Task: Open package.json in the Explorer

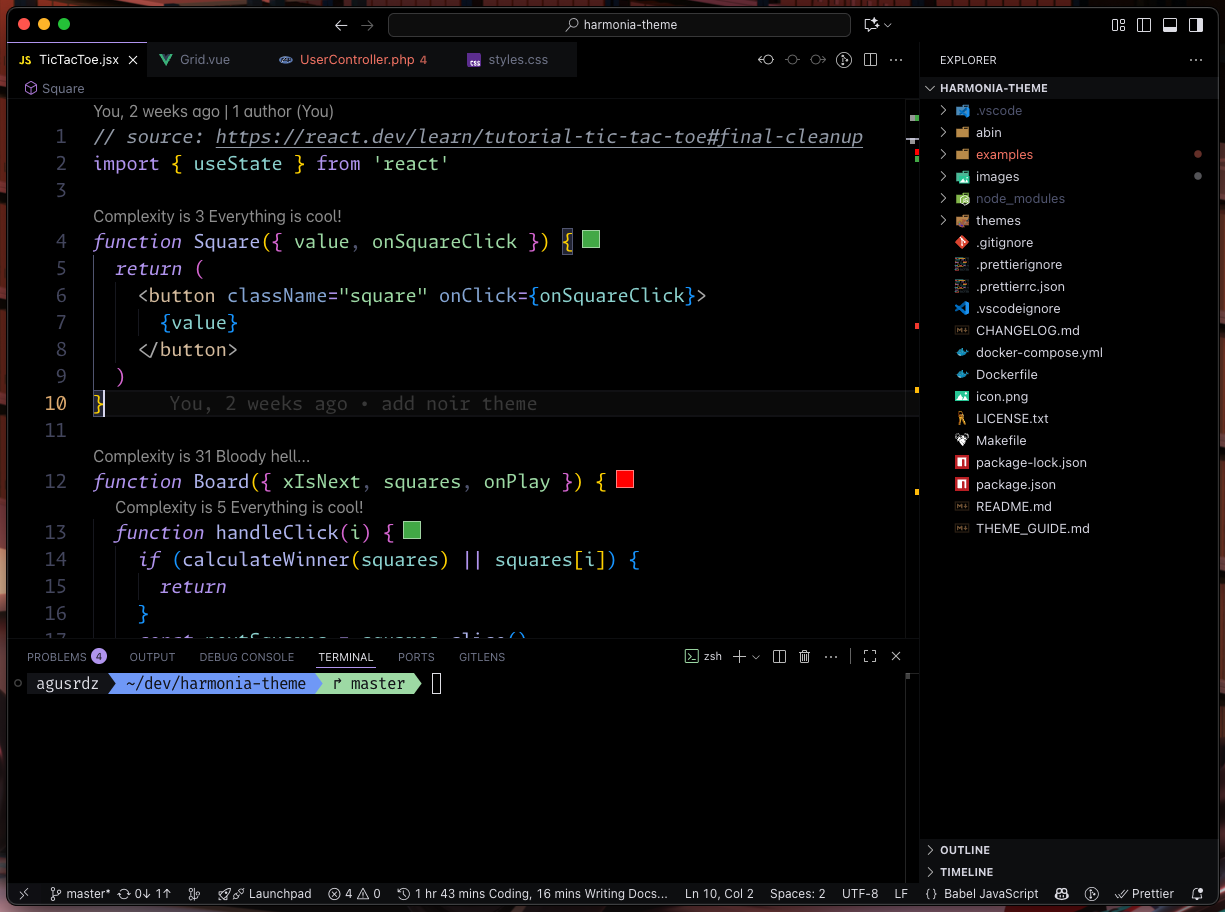Action: (x=1015, y=485)
